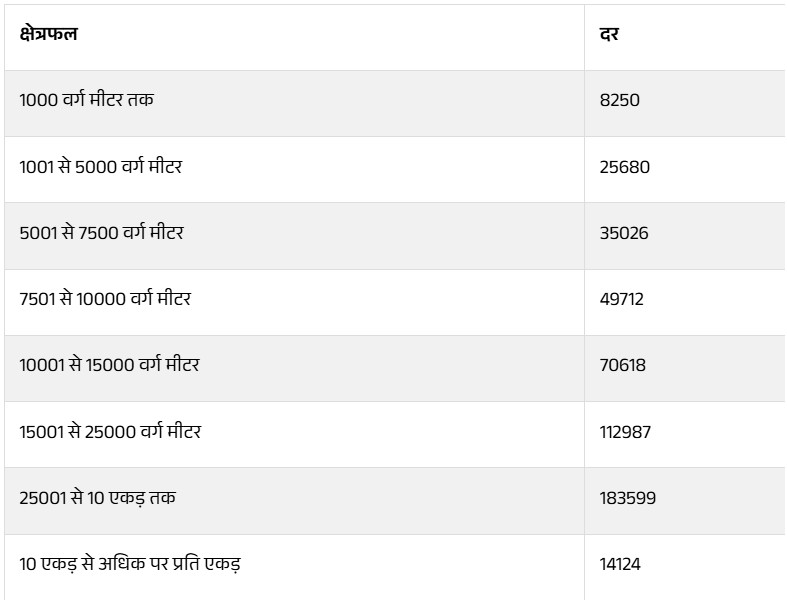Click the rate value 49712
This screenshot has height=602, width=787.
(622, 299)
